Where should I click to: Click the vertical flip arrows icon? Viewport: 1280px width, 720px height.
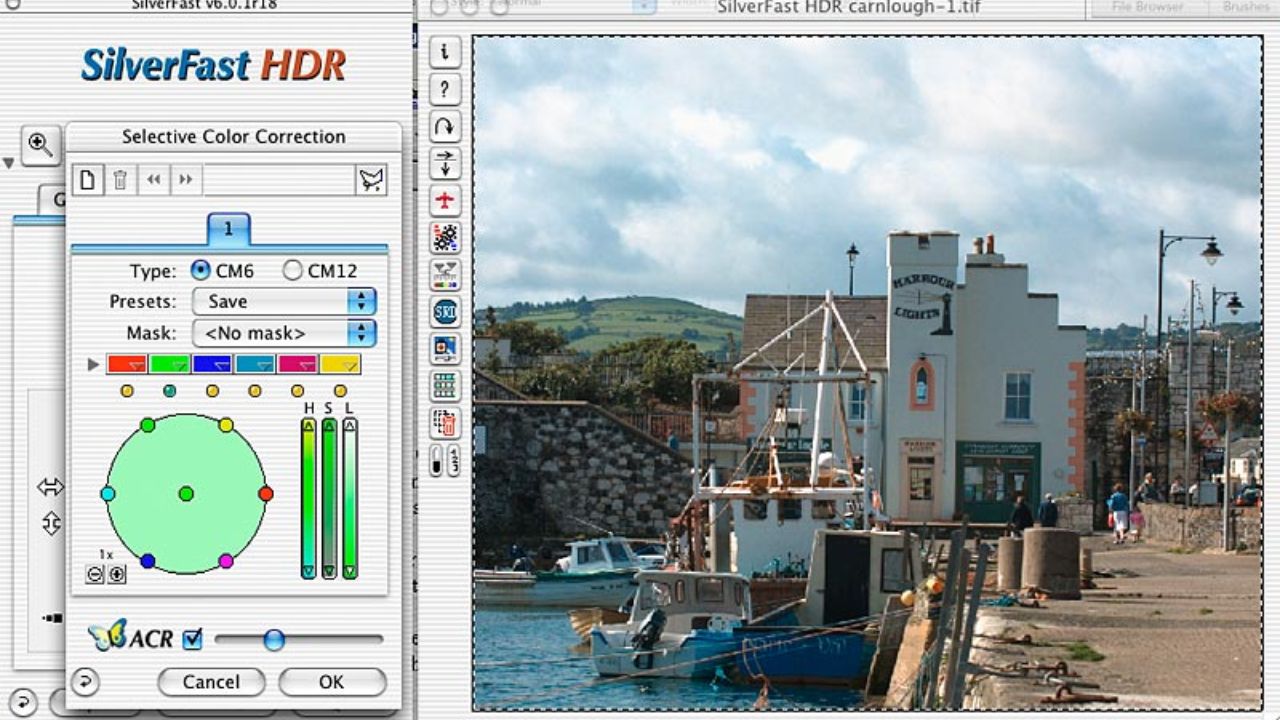[51, 522]
